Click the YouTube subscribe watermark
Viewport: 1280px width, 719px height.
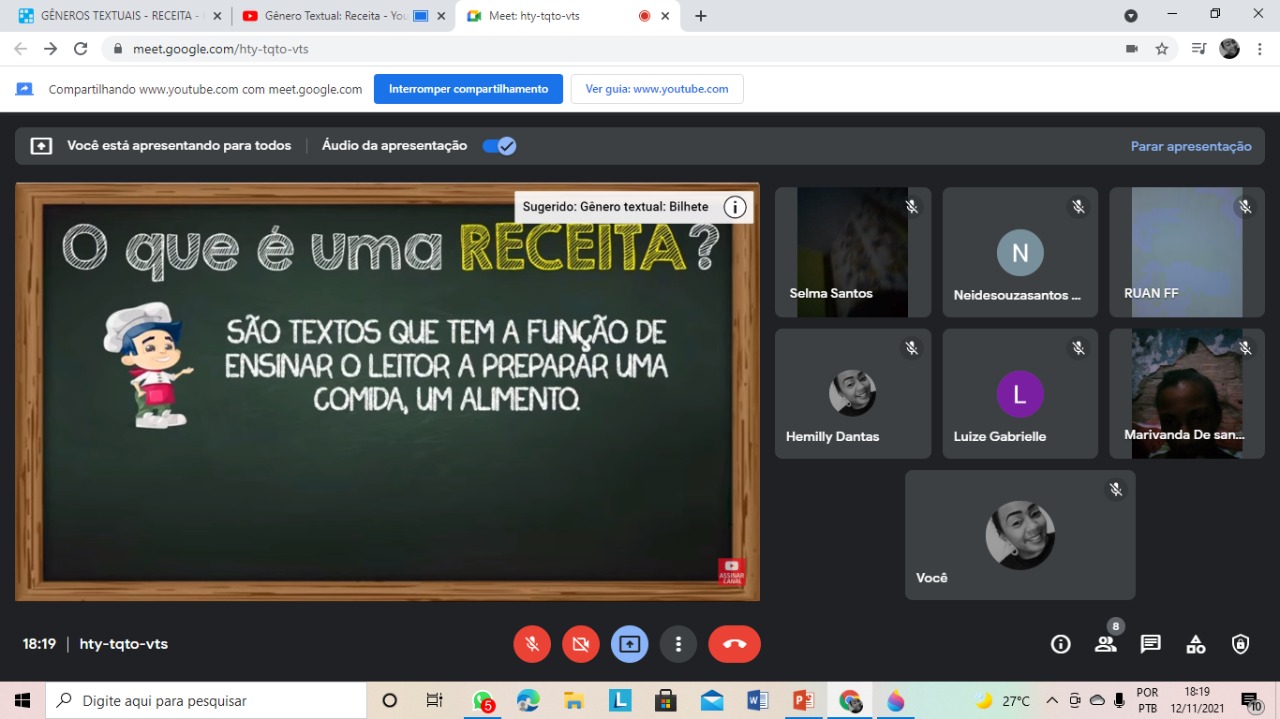point(731,571)
